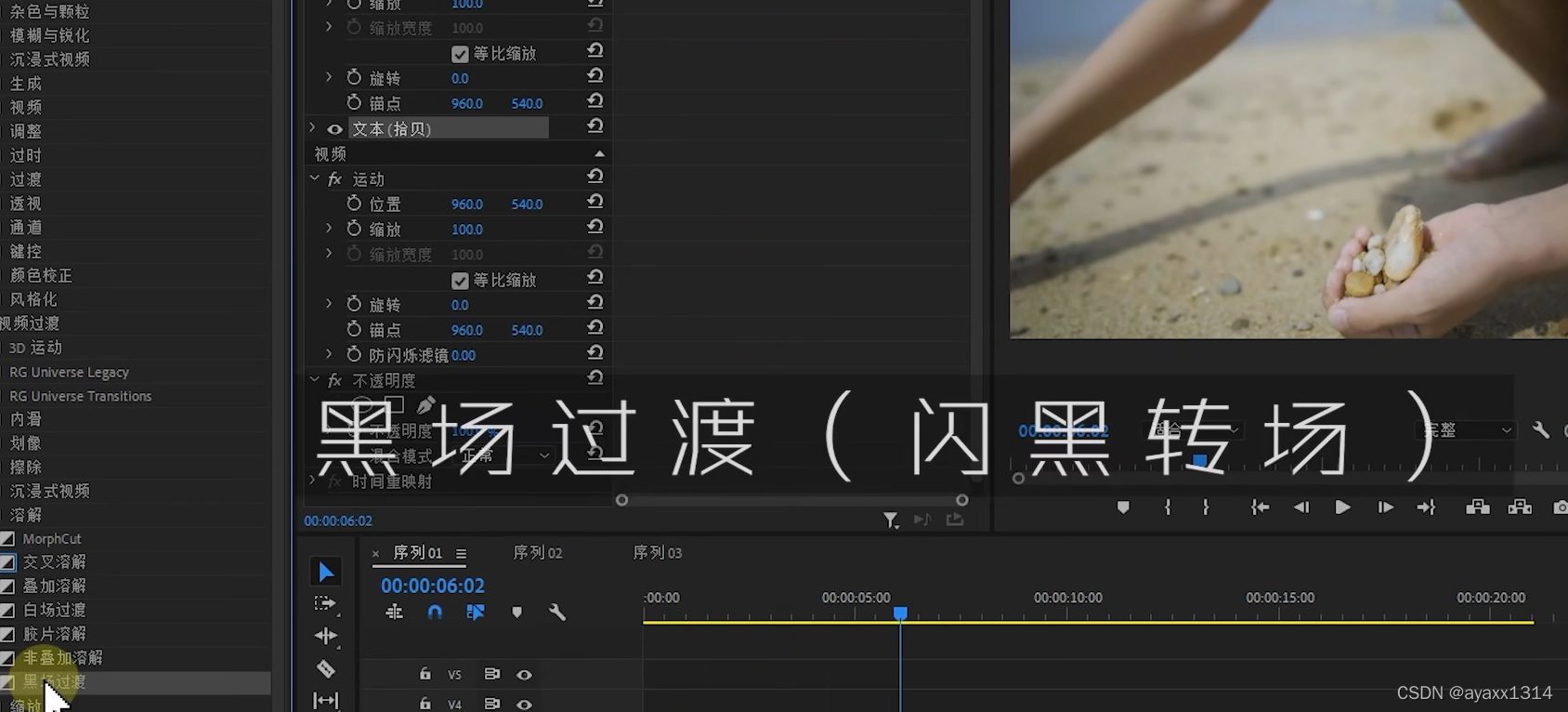Click Effect Controls export icon
Screen dimensions: 1568x712
pyautogui.click(x=955, y=520)
